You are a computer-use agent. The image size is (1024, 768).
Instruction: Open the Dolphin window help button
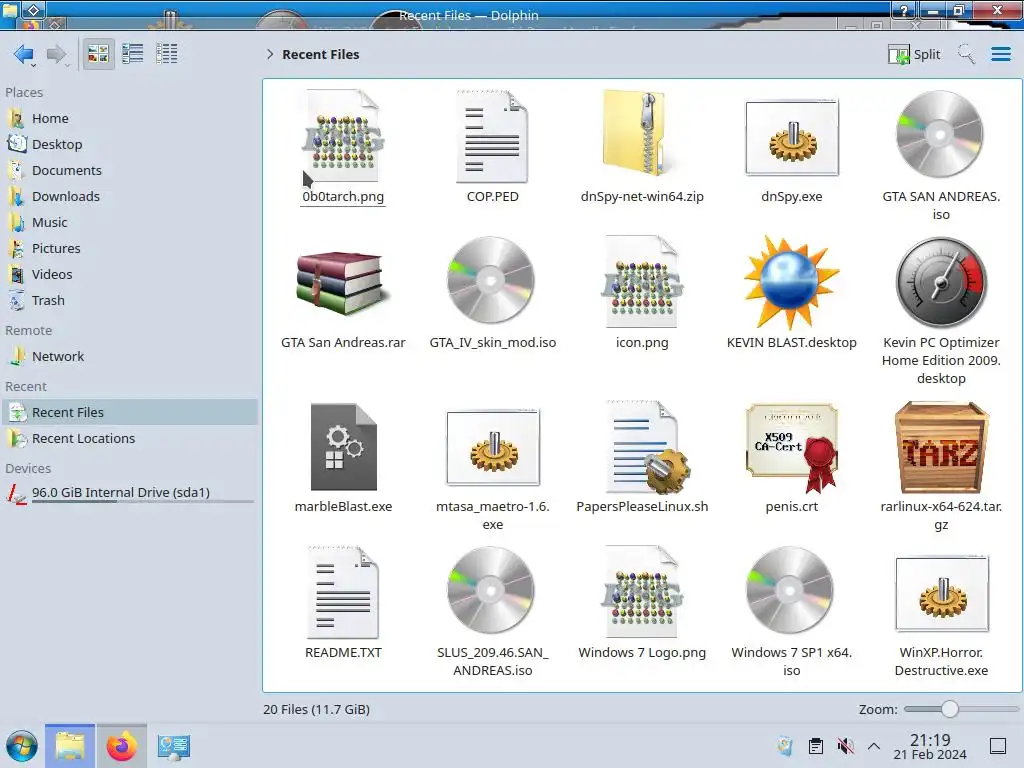point(904,10)
